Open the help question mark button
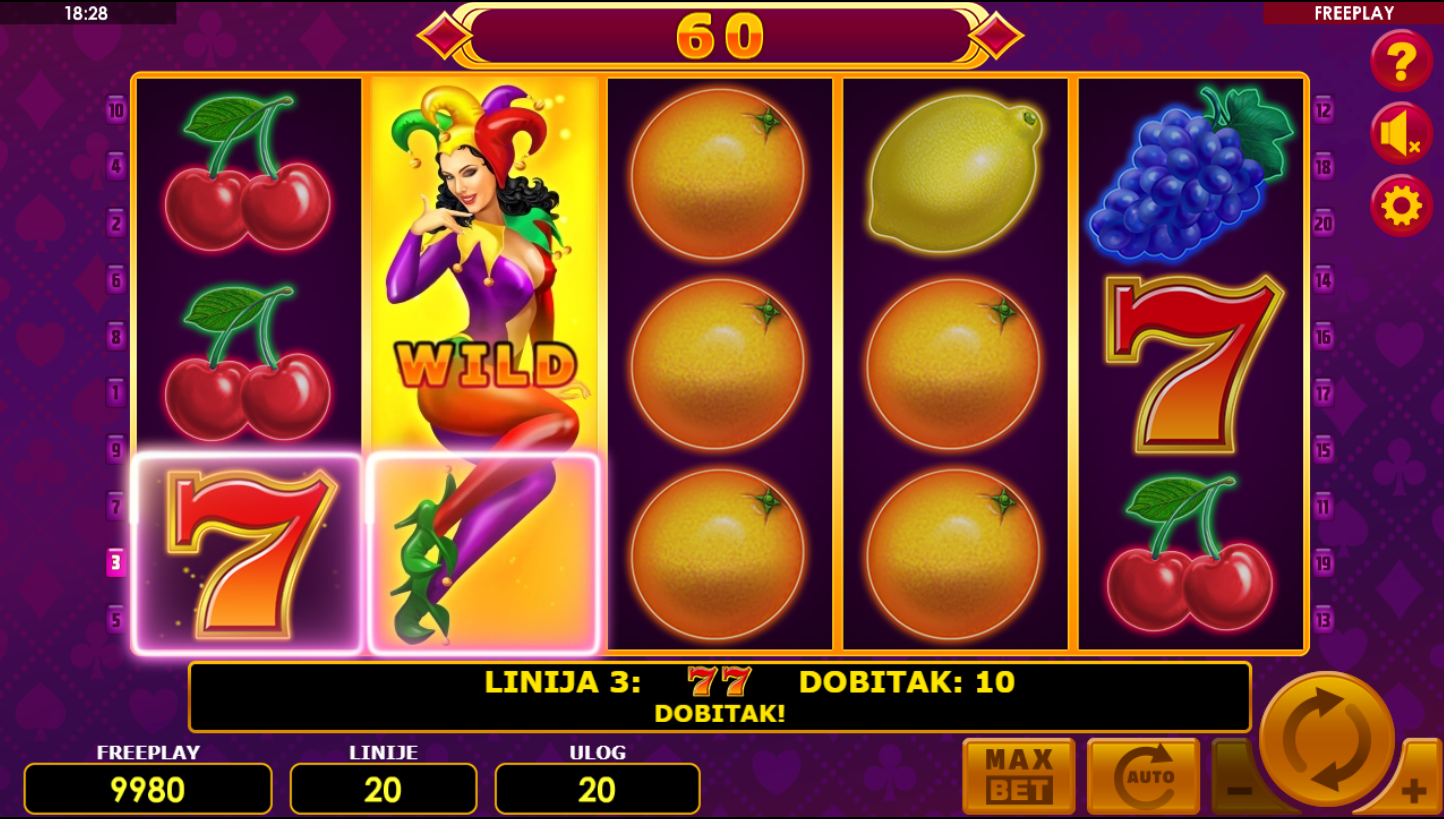This screenshot has height=819, width=1444. 1401,62
